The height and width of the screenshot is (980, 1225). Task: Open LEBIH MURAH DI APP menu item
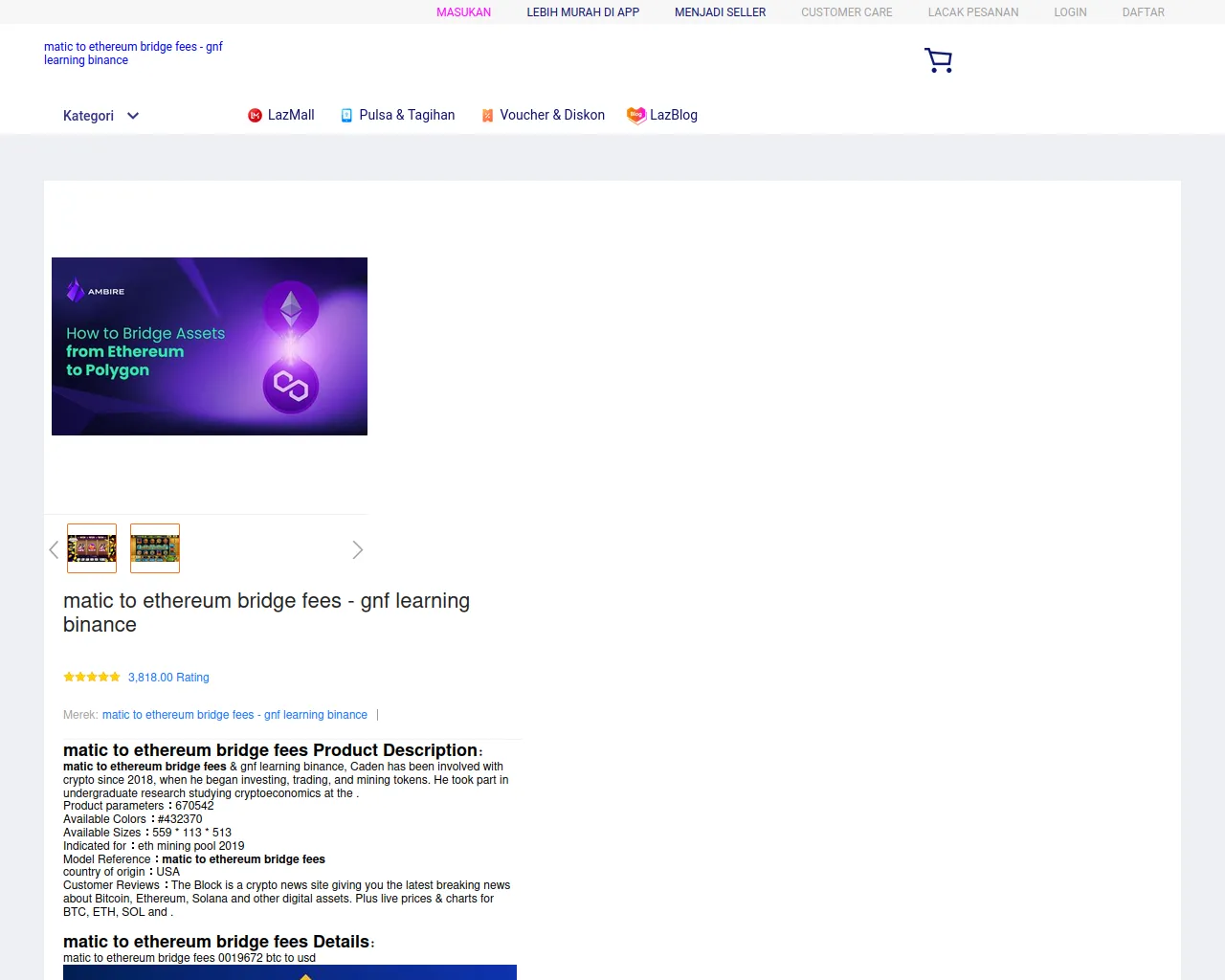583,12
